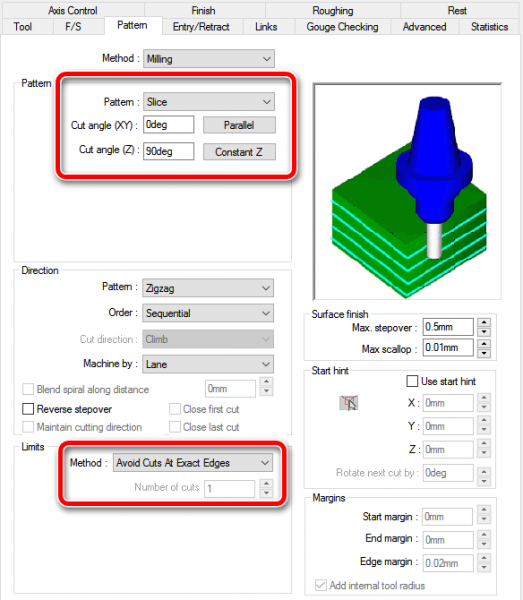Screen dimensions: 523x600
Task: Open Avoid Cuts At Exact Edges dropdown
Action: [193, 463]
